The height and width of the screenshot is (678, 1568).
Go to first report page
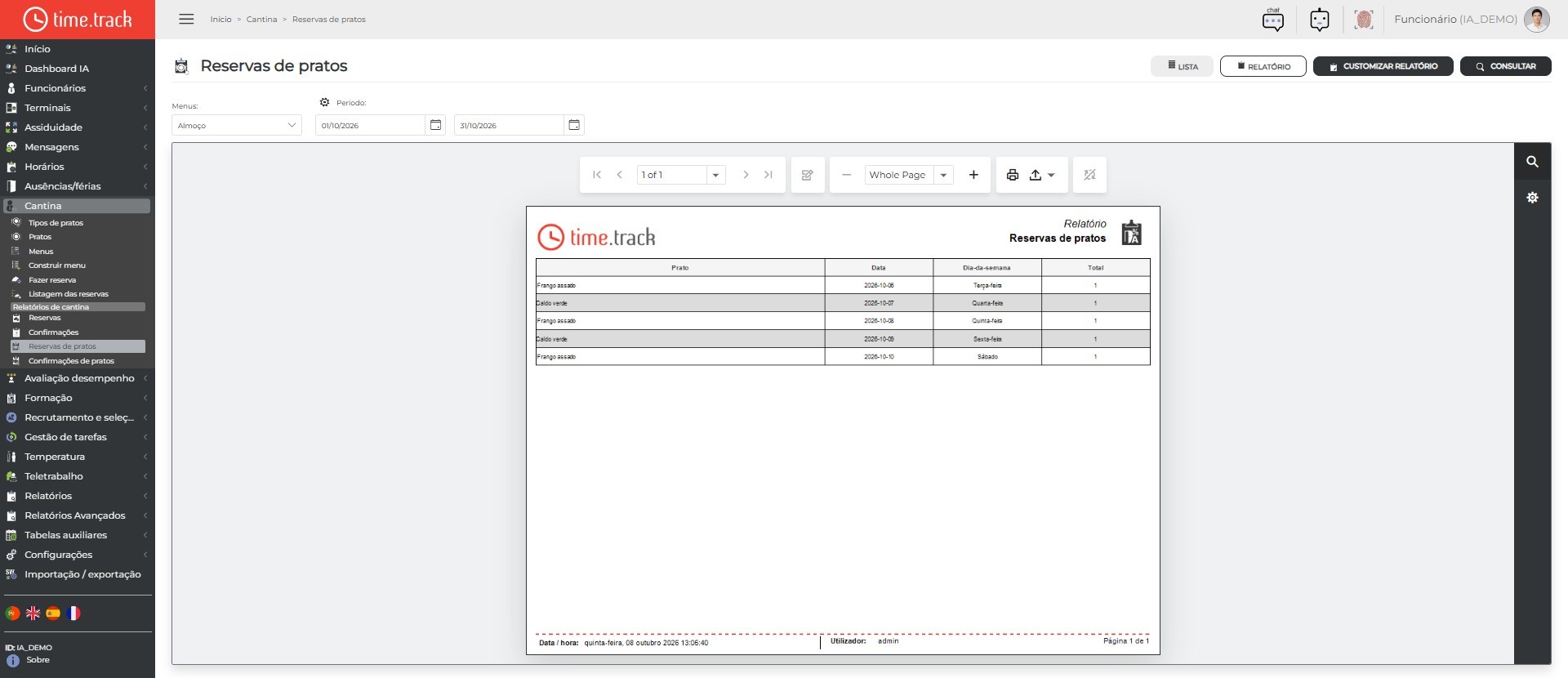[597, 175]
